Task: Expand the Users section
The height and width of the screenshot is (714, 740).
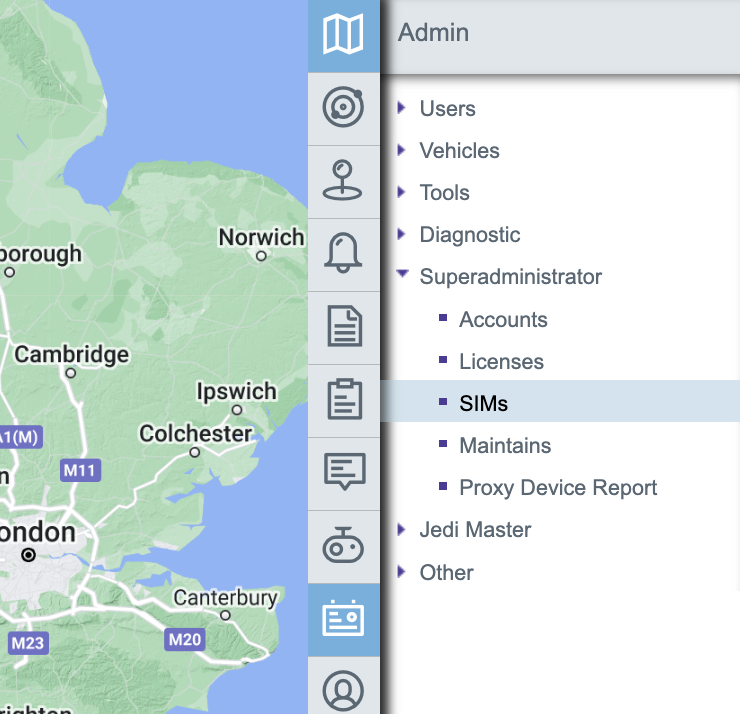Action: point(447,109)
